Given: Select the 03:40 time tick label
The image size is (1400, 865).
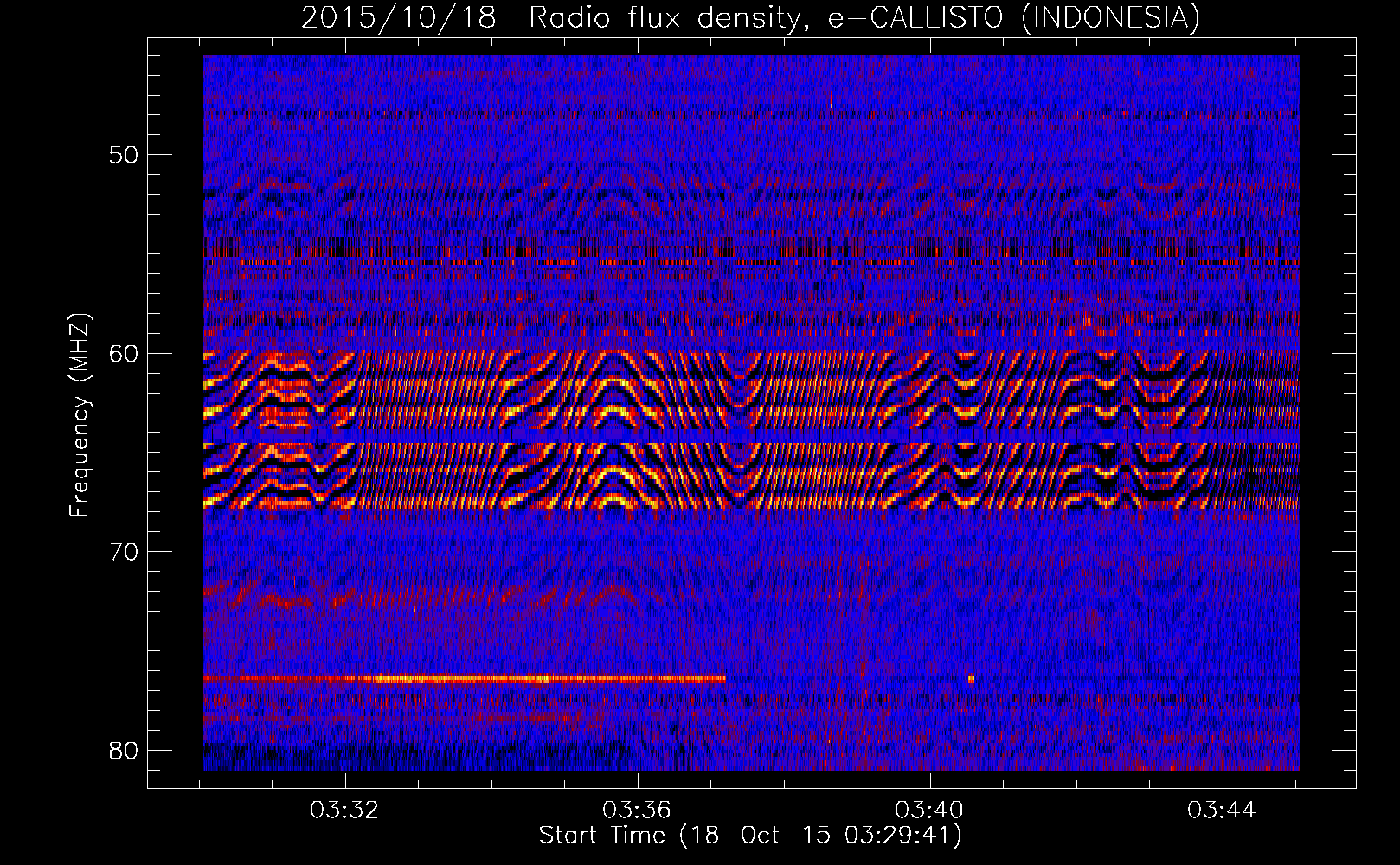Looking at the screenshot, I should 930,811.
